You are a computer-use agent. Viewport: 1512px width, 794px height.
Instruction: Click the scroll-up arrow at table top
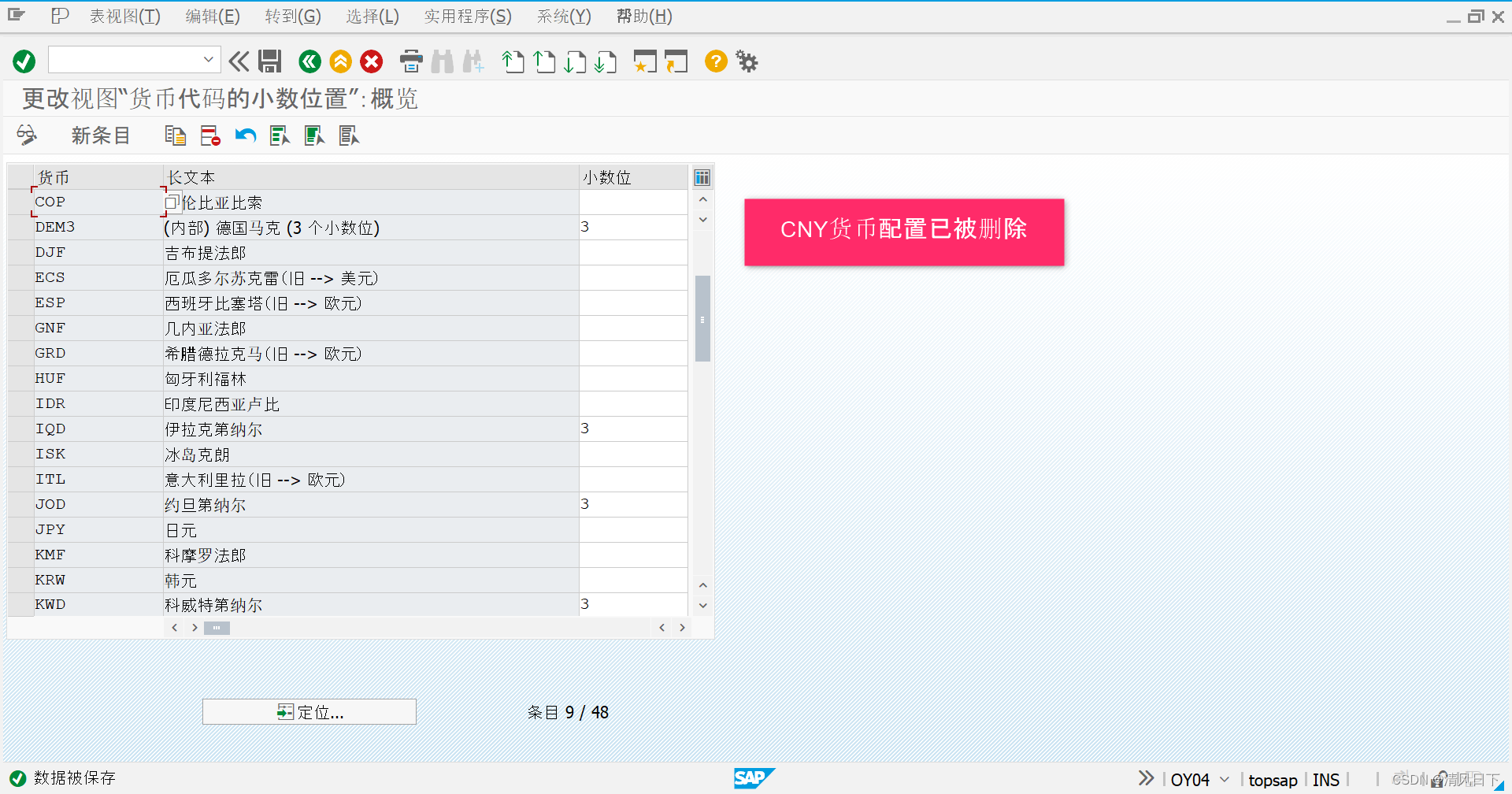tap(702, 199)
